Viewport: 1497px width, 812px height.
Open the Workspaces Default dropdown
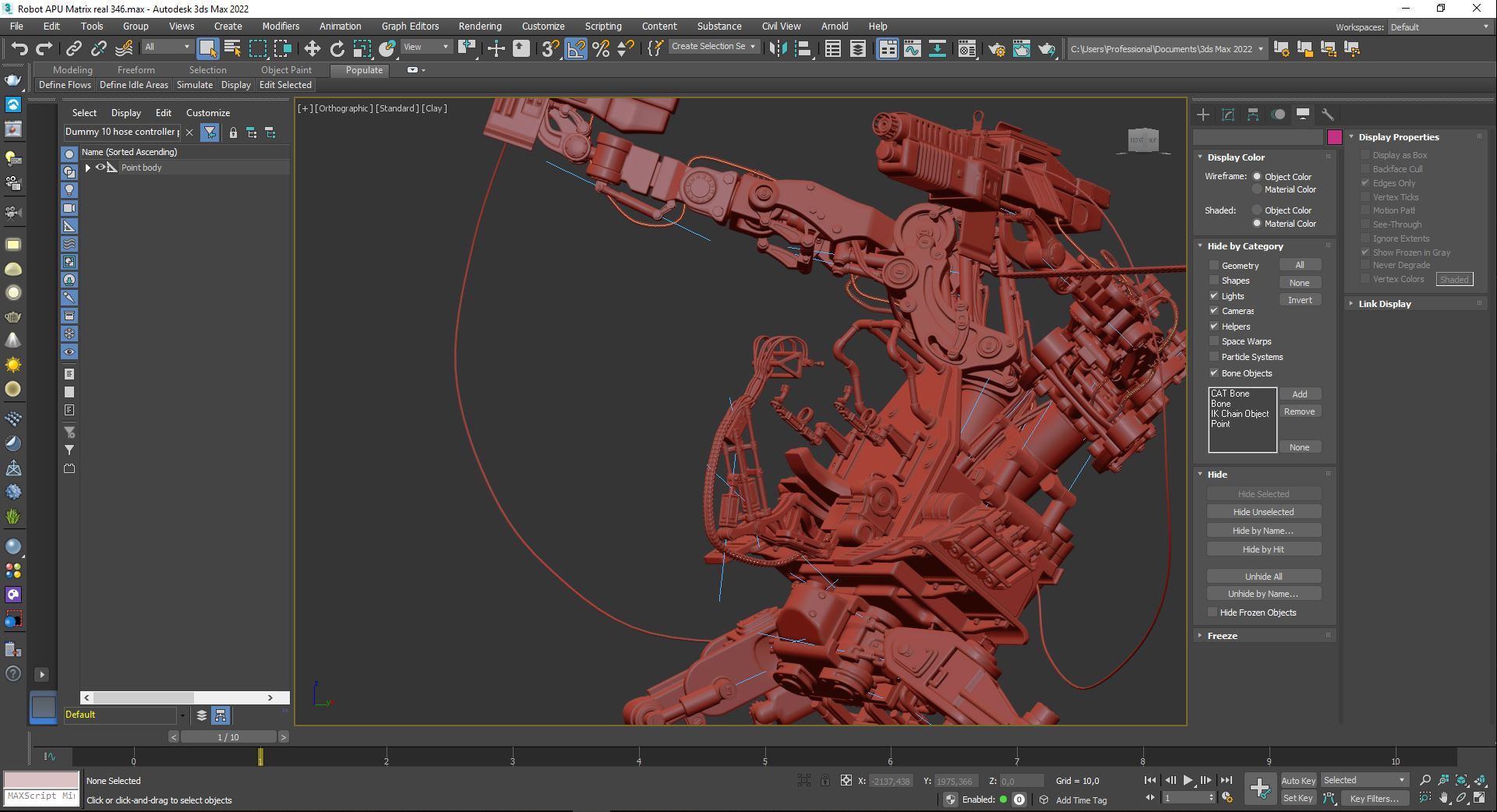1439,26
